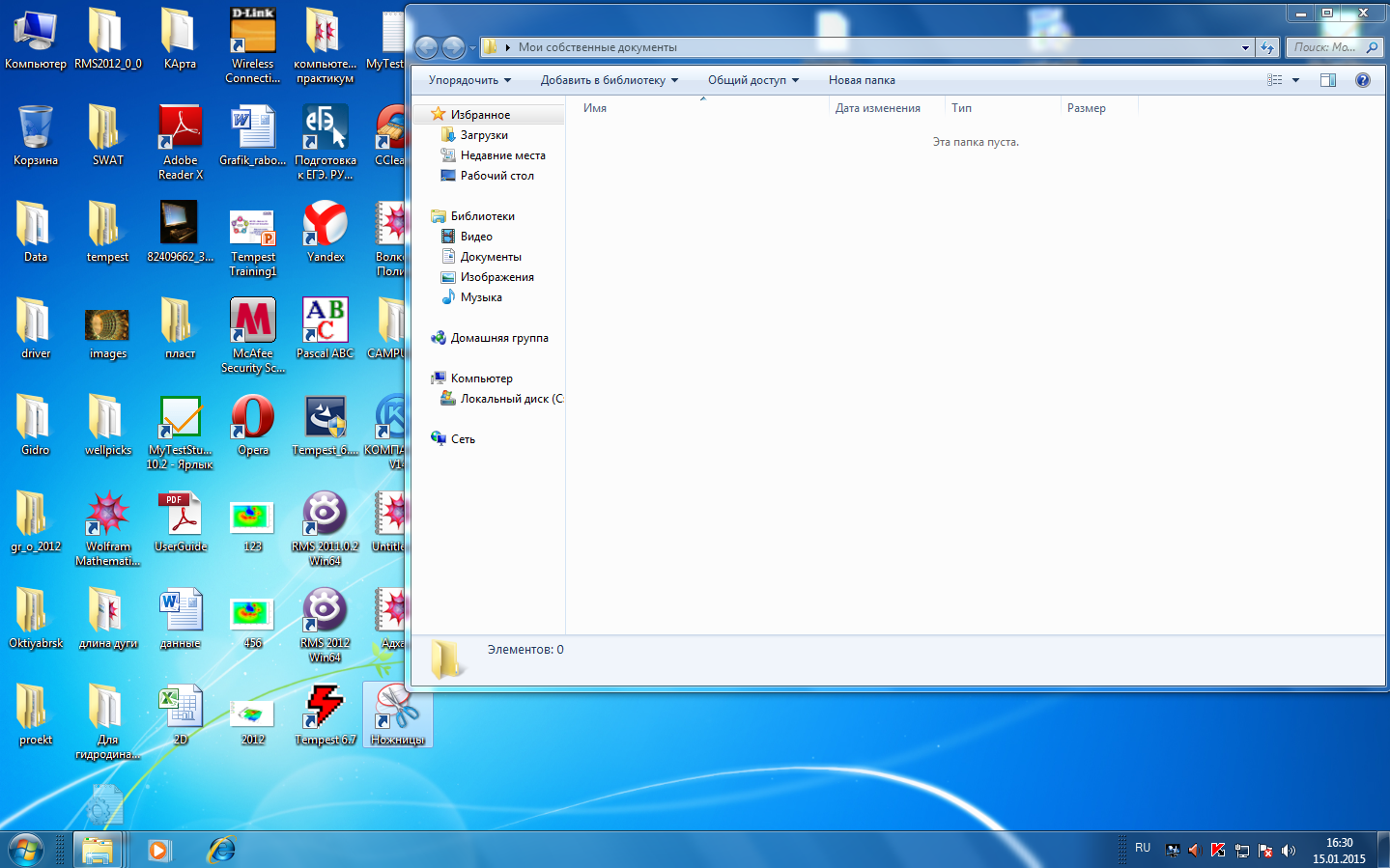Open the Корзина recycle bin icon
1390x868 pixels.
[x=36, y=135]
